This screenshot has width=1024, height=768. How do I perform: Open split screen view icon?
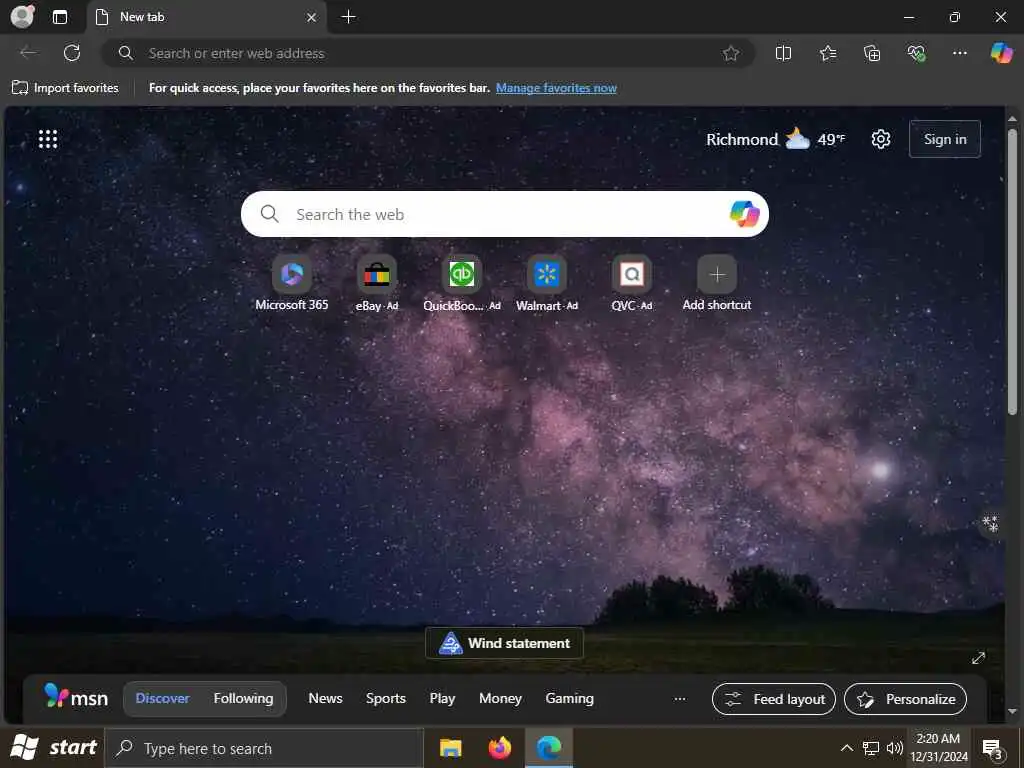783,53
